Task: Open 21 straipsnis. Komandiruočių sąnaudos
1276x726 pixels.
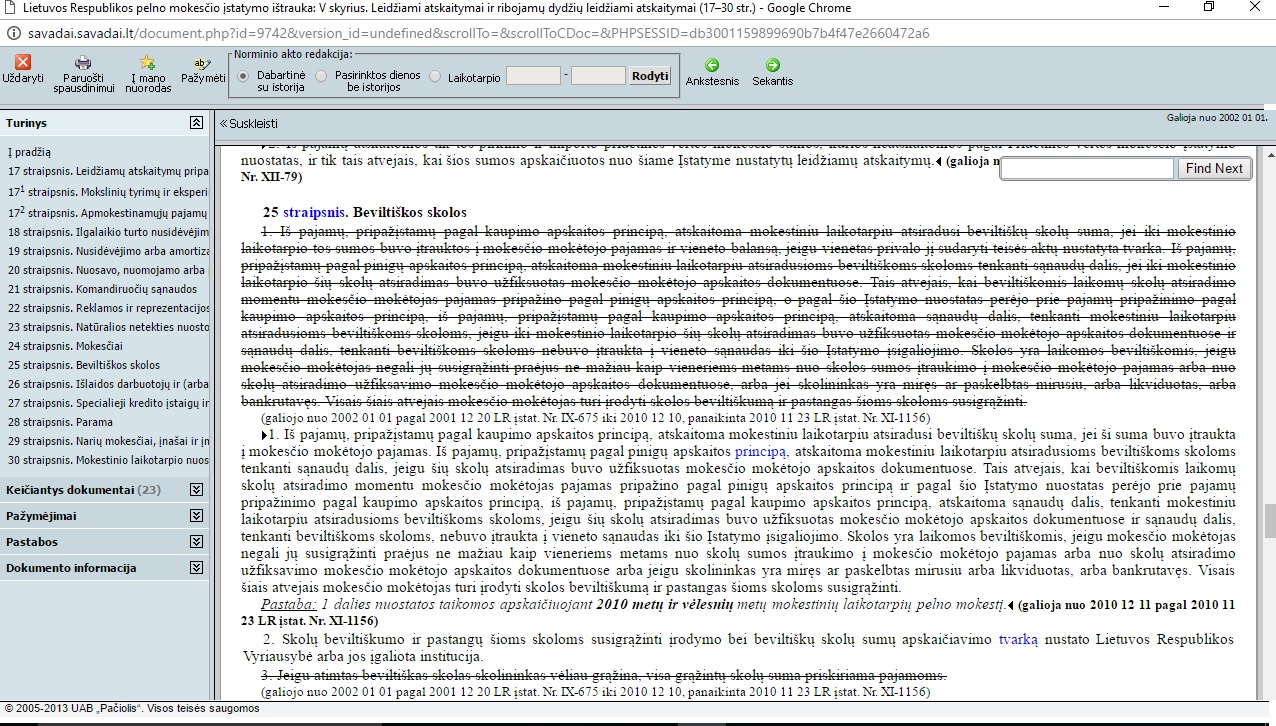Action: [x=102, y=289]
